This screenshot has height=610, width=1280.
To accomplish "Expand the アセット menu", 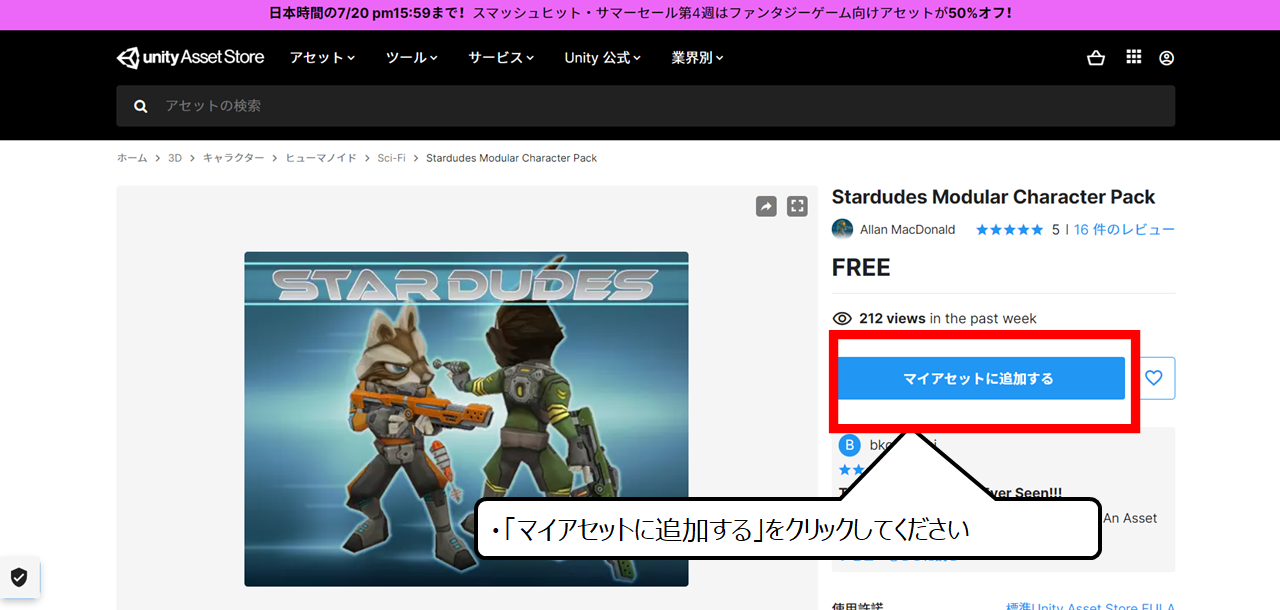I will (322, 58).
